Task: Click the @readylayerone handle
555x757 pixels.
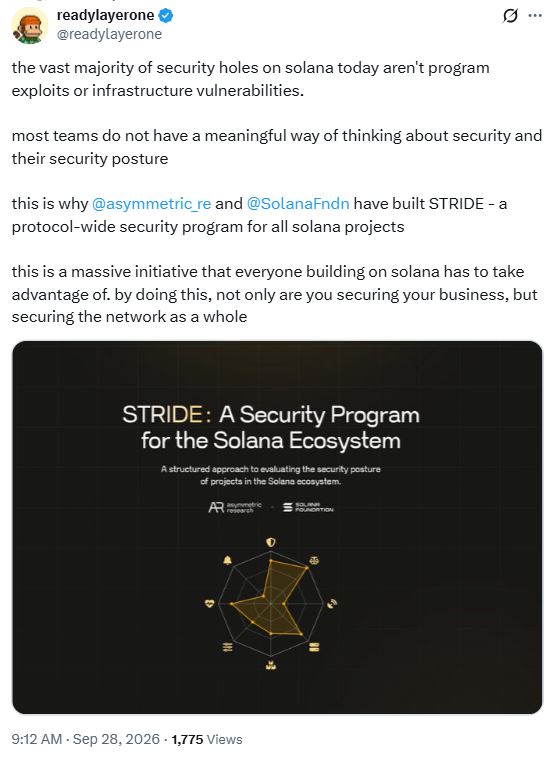Action: (109, 34)
